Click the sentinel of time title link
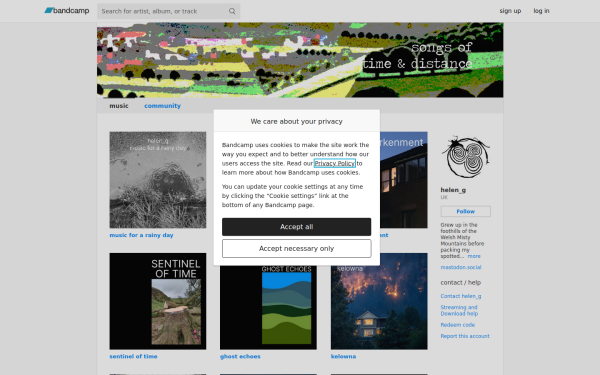The height and width of the screenshot is (375, 600). (133, 356)
